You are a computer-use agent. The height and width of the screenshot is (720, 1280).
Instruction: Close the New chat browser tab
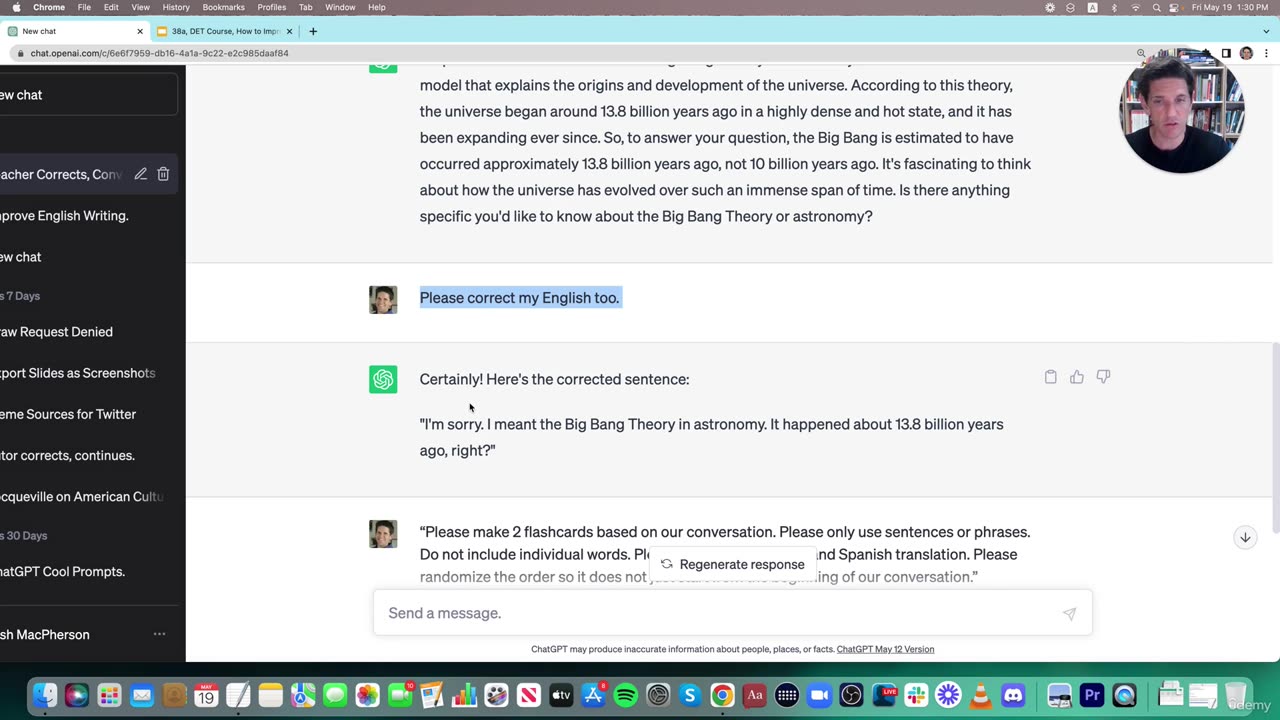click(140, 31)
